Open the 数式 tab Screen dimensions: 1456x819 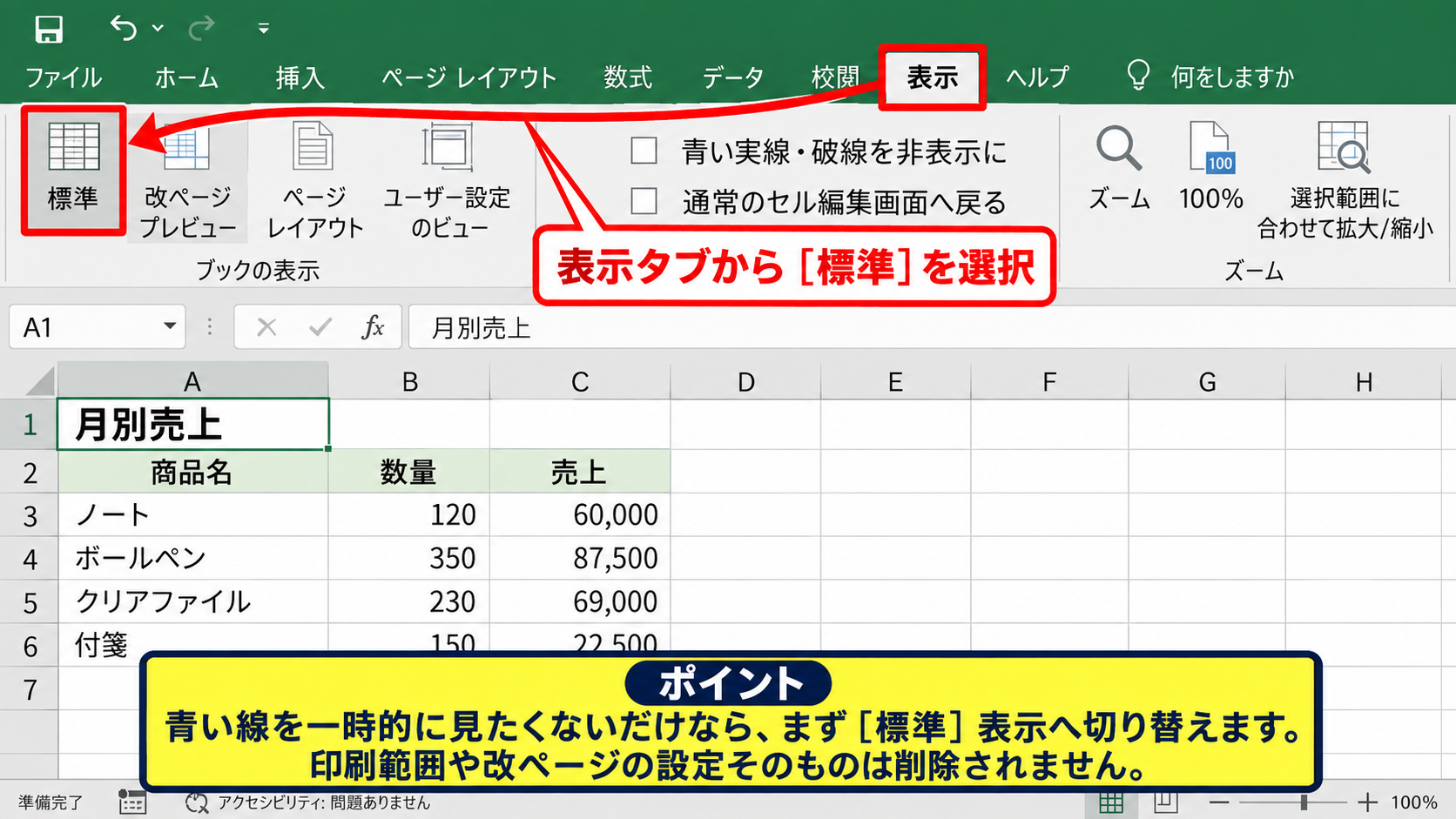pos(628,77)
